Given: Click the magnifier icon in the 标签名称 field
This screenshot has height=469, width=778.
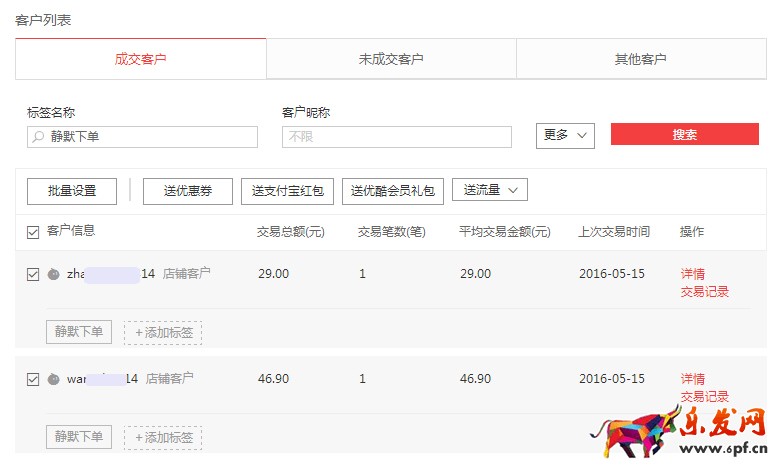Looking at the screenshot, I should (38, 137).
